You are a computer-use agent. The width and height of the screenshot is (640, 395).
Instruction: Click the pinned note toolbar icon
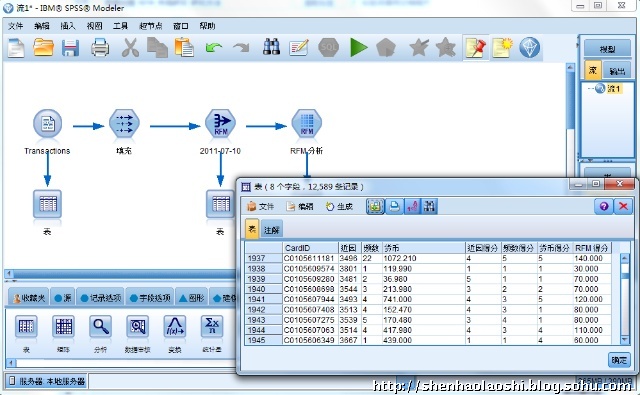[476, 48]
